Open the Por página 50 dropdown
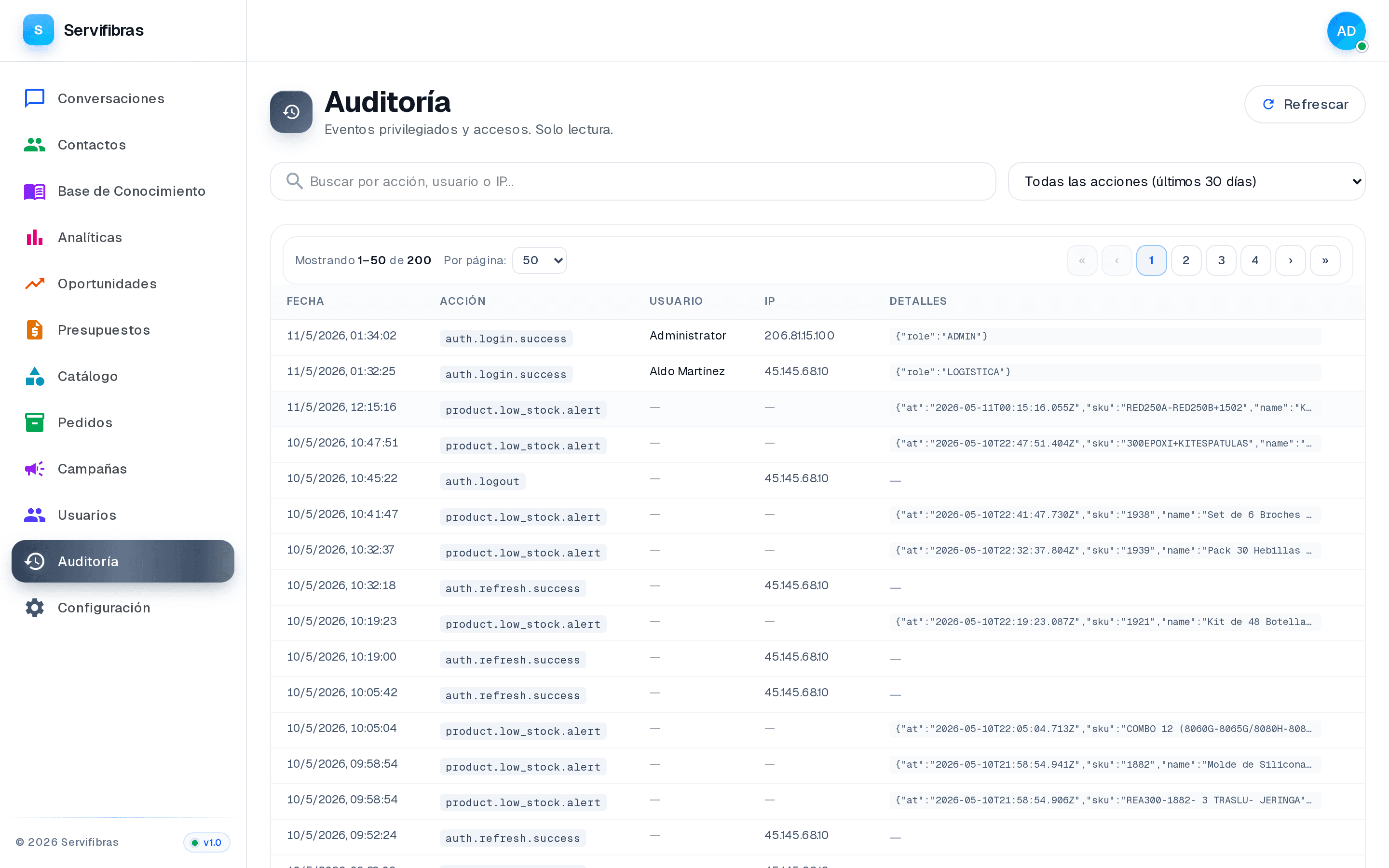Image resolution: width=1389 pixels, height=868 pixels. tap(540, 260)
